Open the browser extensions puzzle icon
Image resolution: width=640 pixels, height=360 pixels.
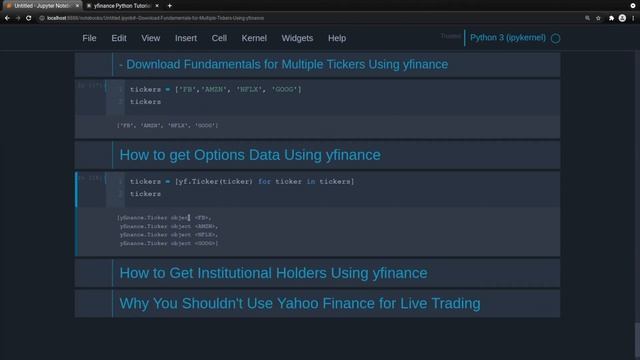[611, 18]
